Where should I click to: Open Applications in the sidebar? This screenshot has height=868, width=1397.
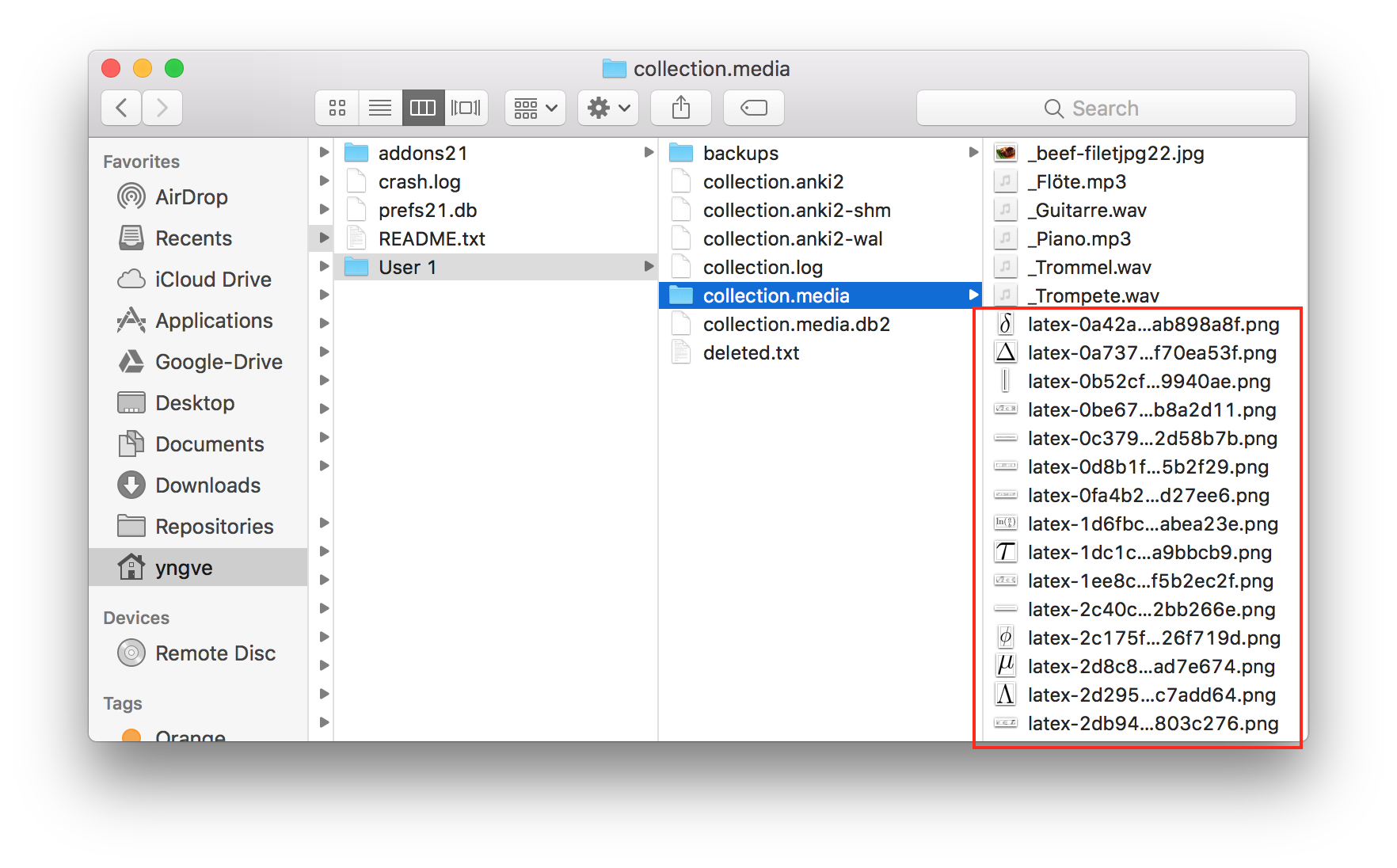click(198, 321)
